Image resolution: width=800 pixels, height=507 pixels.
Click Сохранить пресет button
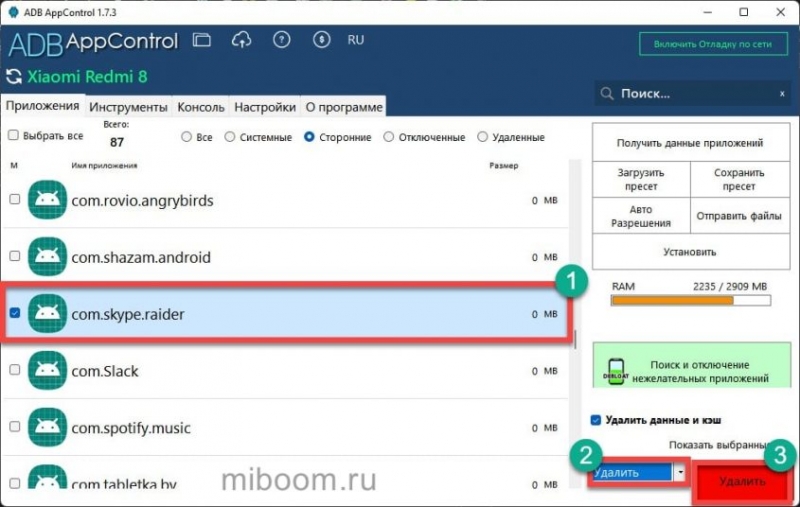coord(739,180)
